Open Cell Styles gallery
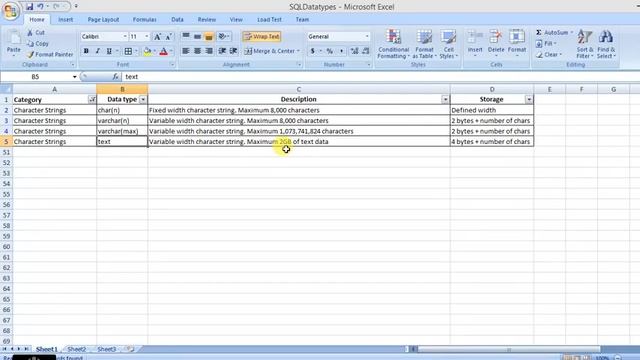Image resolution: width=640 pixels, height=360 pixels. [x=448, y=44]
